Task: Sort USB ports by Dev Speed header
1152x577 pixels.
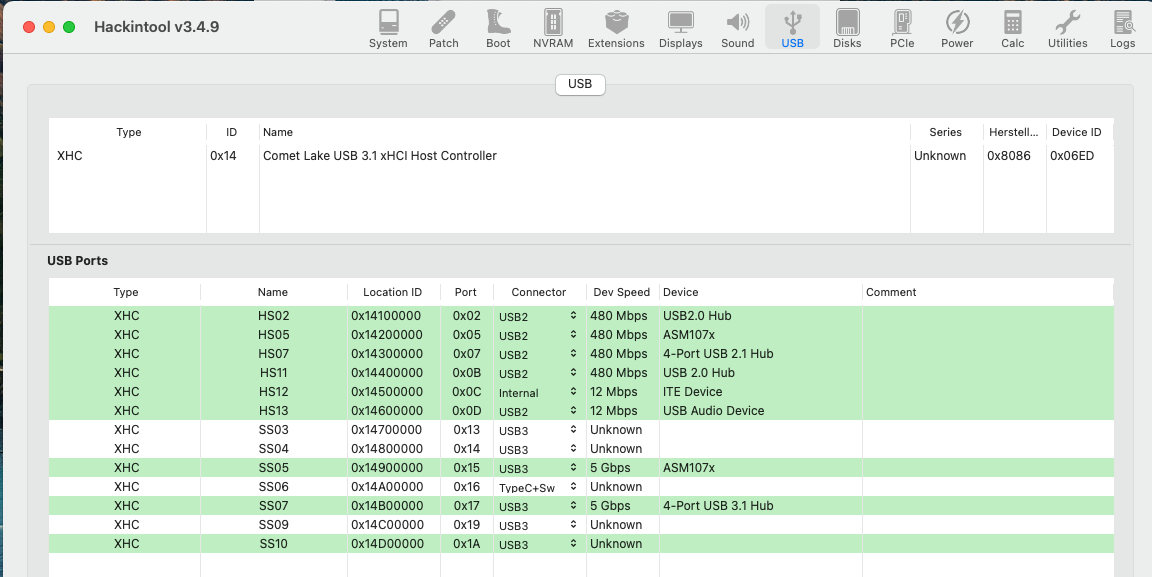Action: (x=621, y=292)
